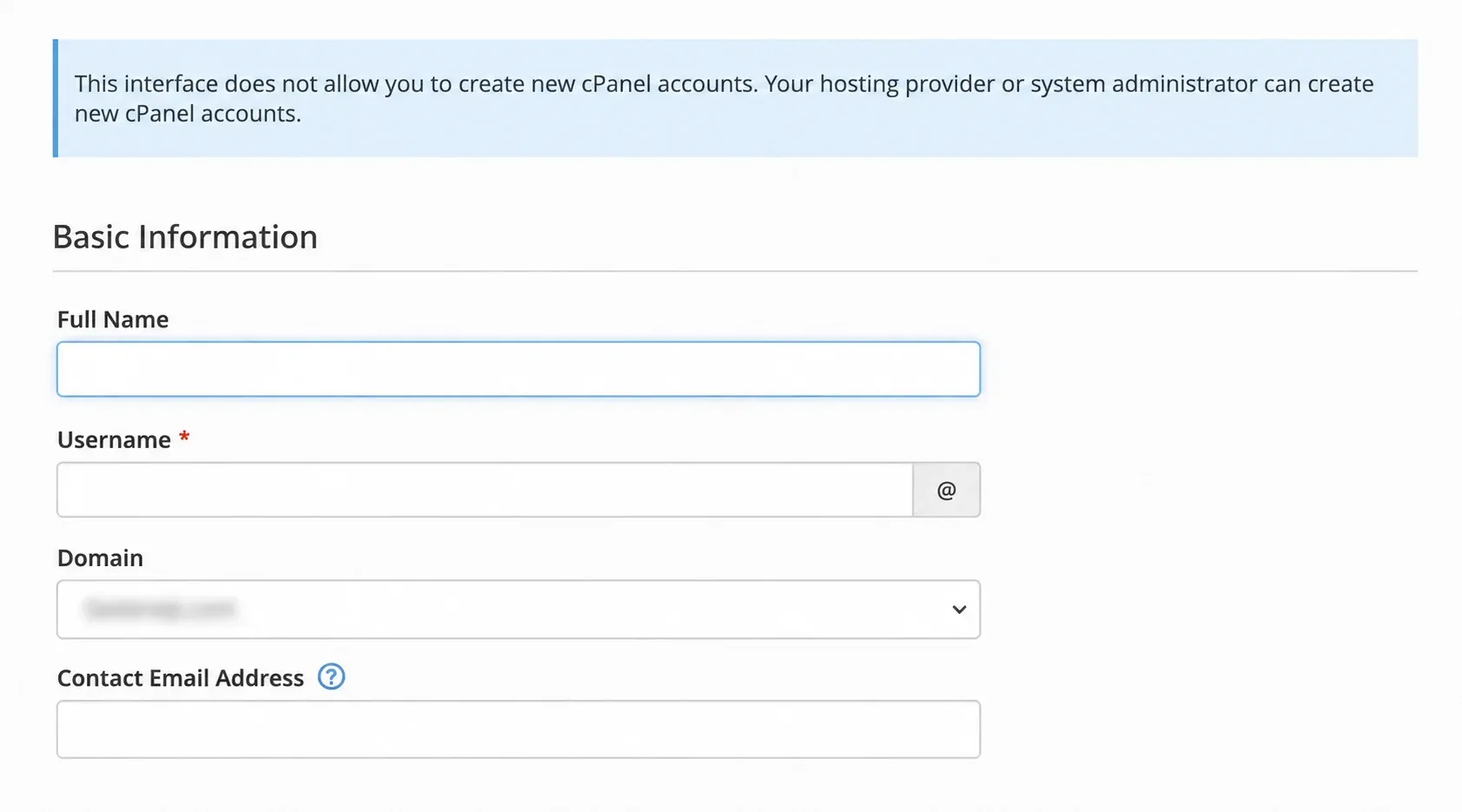
Task: Open the Domain dropdown
Action: 519,610
